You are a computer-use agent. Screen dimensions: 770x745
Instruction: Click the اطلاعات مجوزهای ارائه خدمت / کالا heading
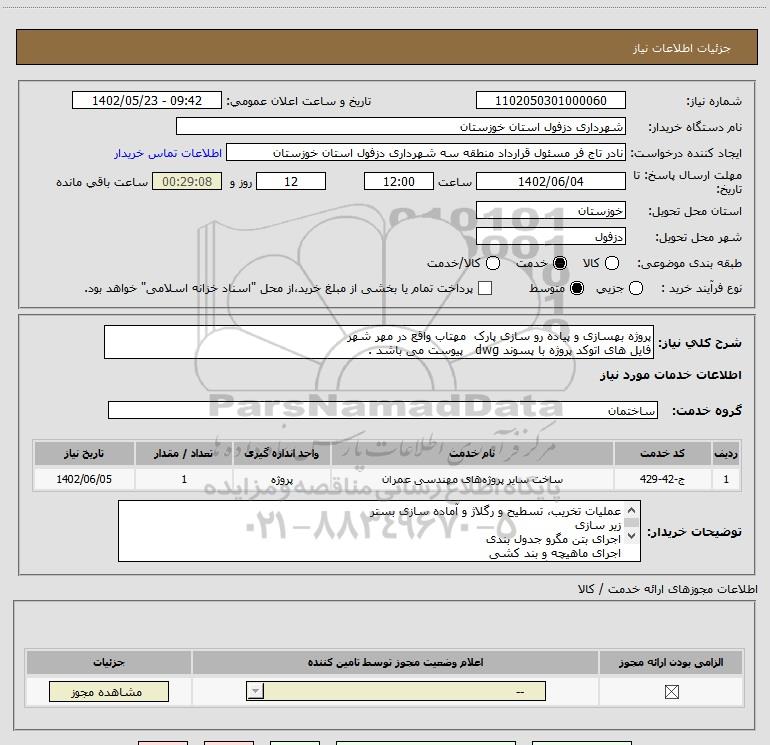click(x=668, y=589)
